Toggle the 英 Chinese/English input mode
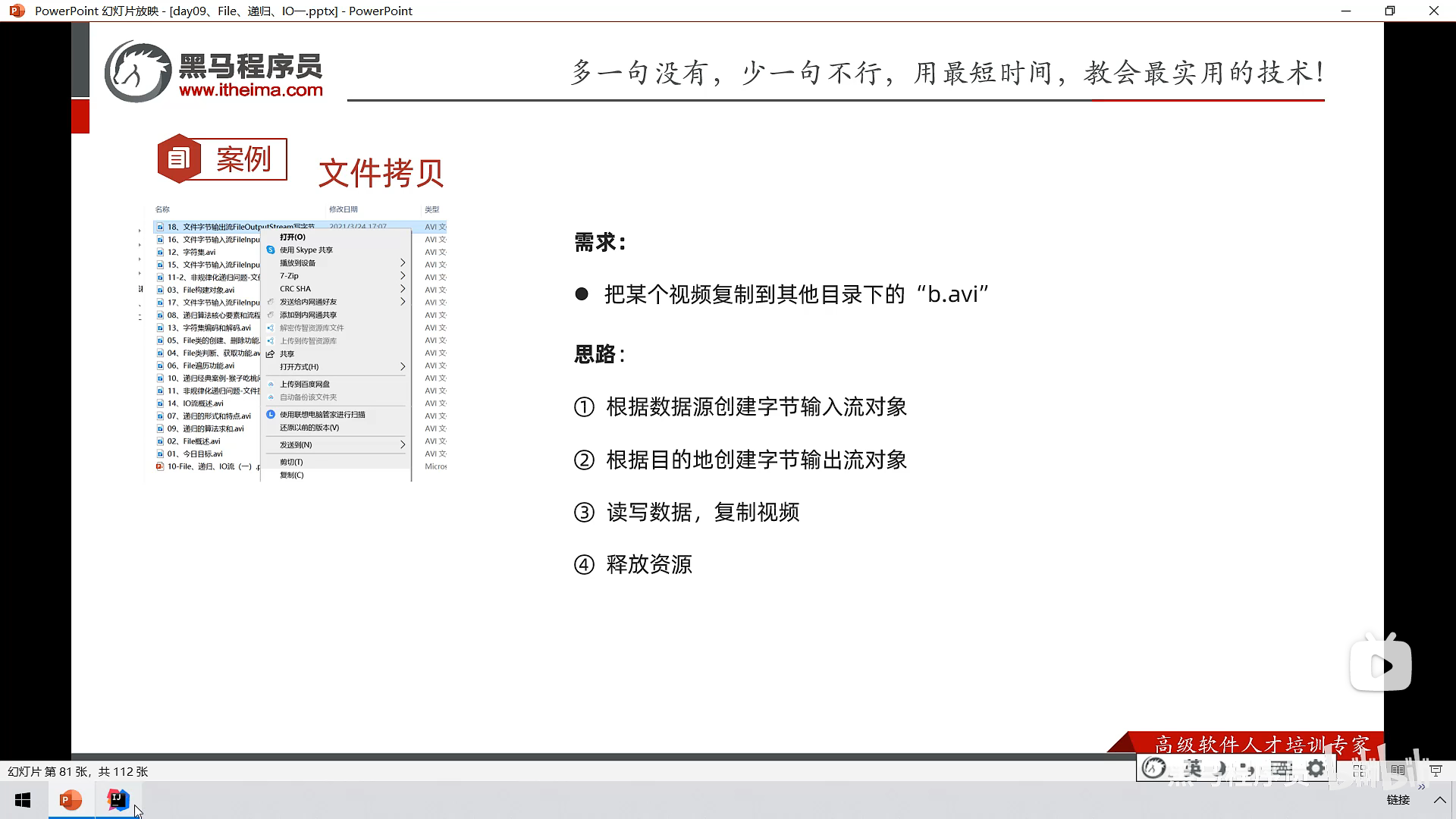The height and width of the screenshot is (819, 1456). (1193, 768)
